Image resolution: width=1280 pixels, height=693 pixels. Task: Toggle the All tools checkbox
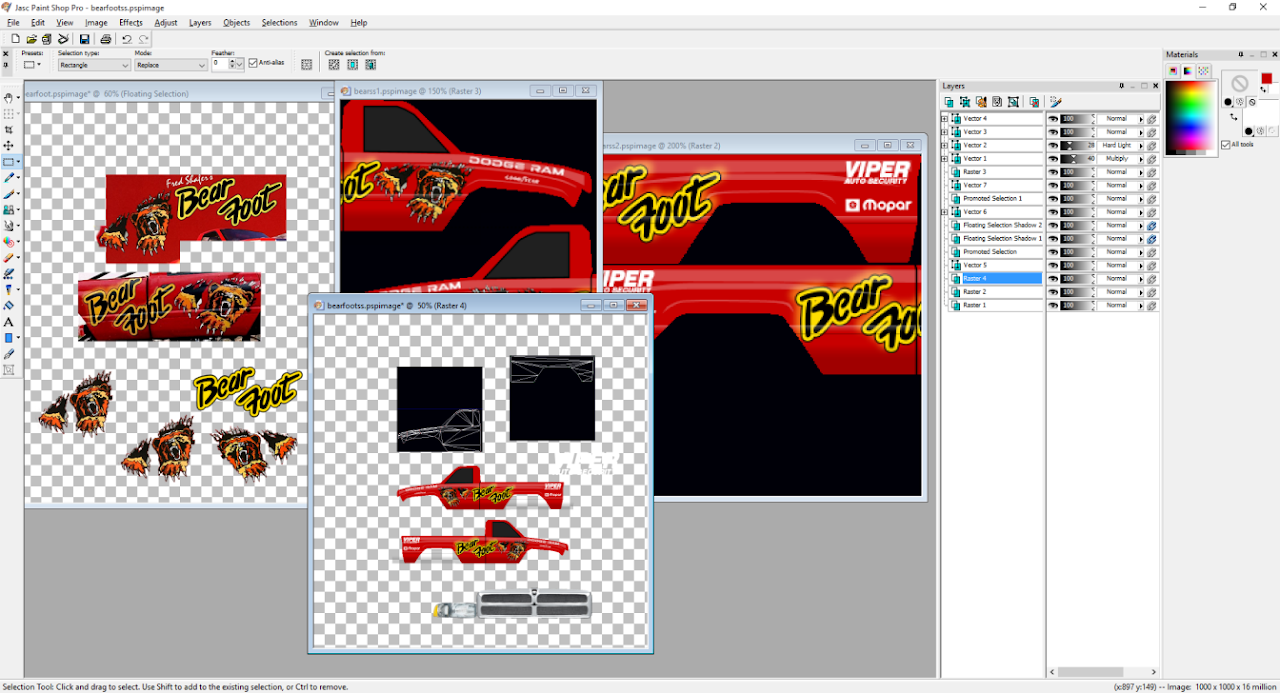point(1226,145)
